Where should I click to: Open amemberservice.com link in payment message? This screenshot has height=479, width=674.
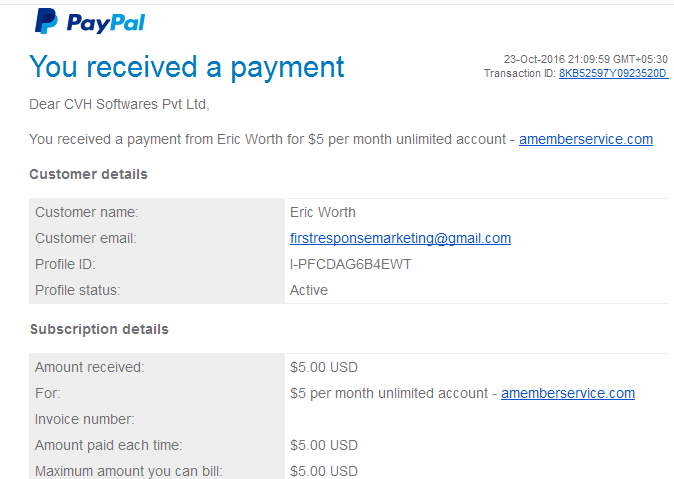(586, 139)
